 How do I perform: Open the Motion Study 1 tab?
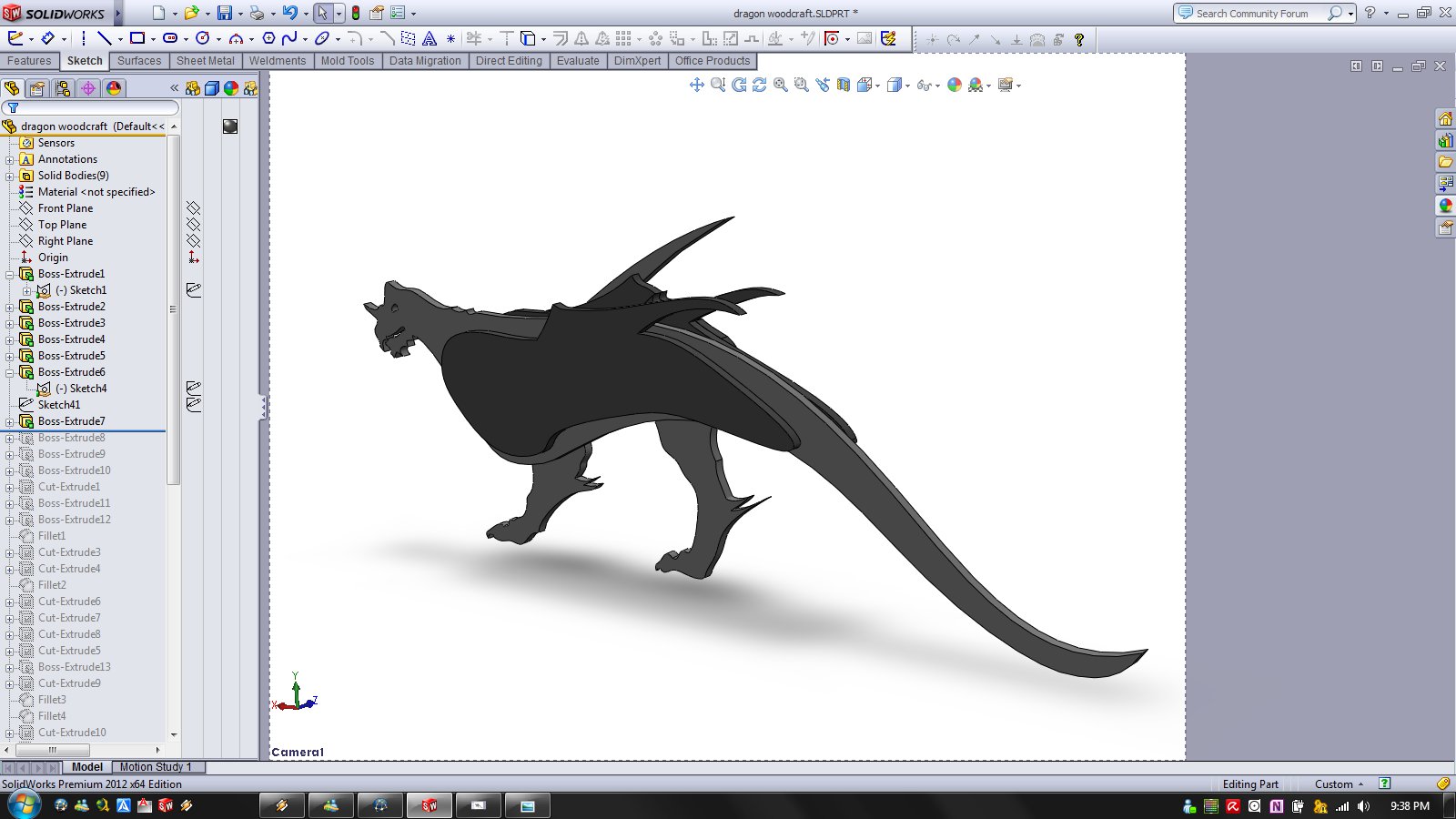[x=156, y=767]
